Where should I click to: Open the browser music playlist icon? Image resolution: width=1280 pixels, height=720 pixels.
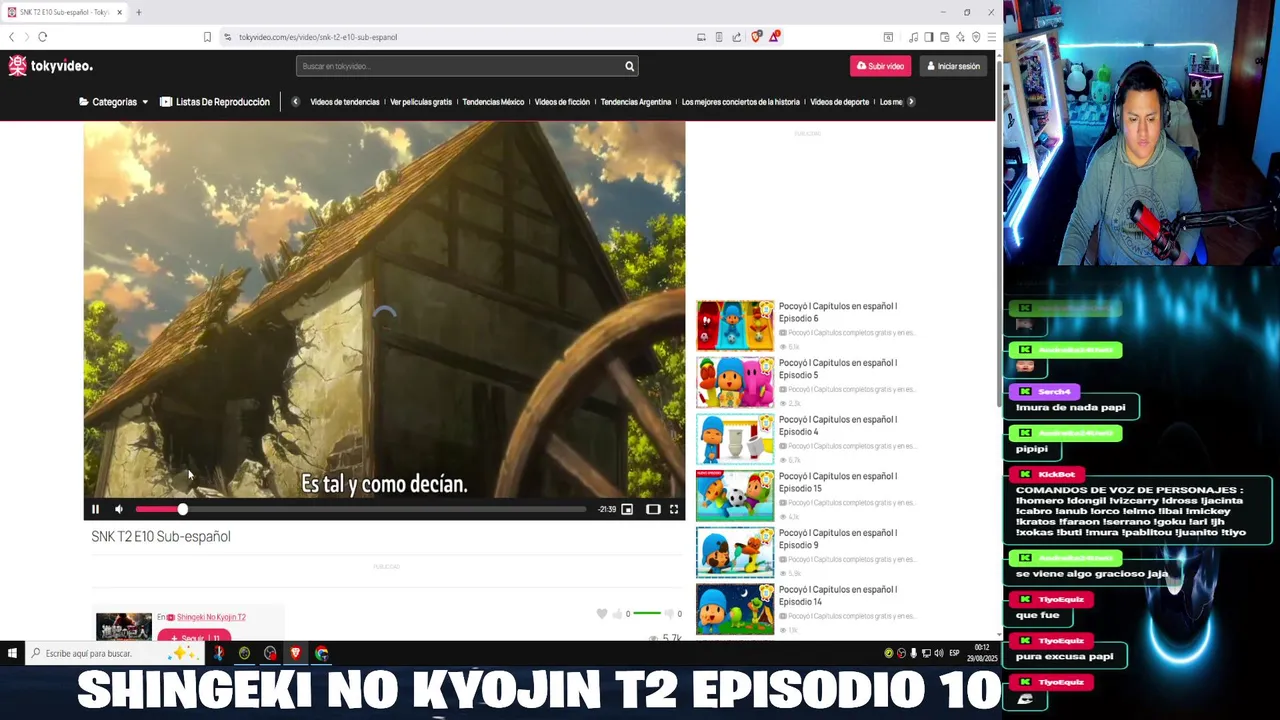(x=913, y=37)
